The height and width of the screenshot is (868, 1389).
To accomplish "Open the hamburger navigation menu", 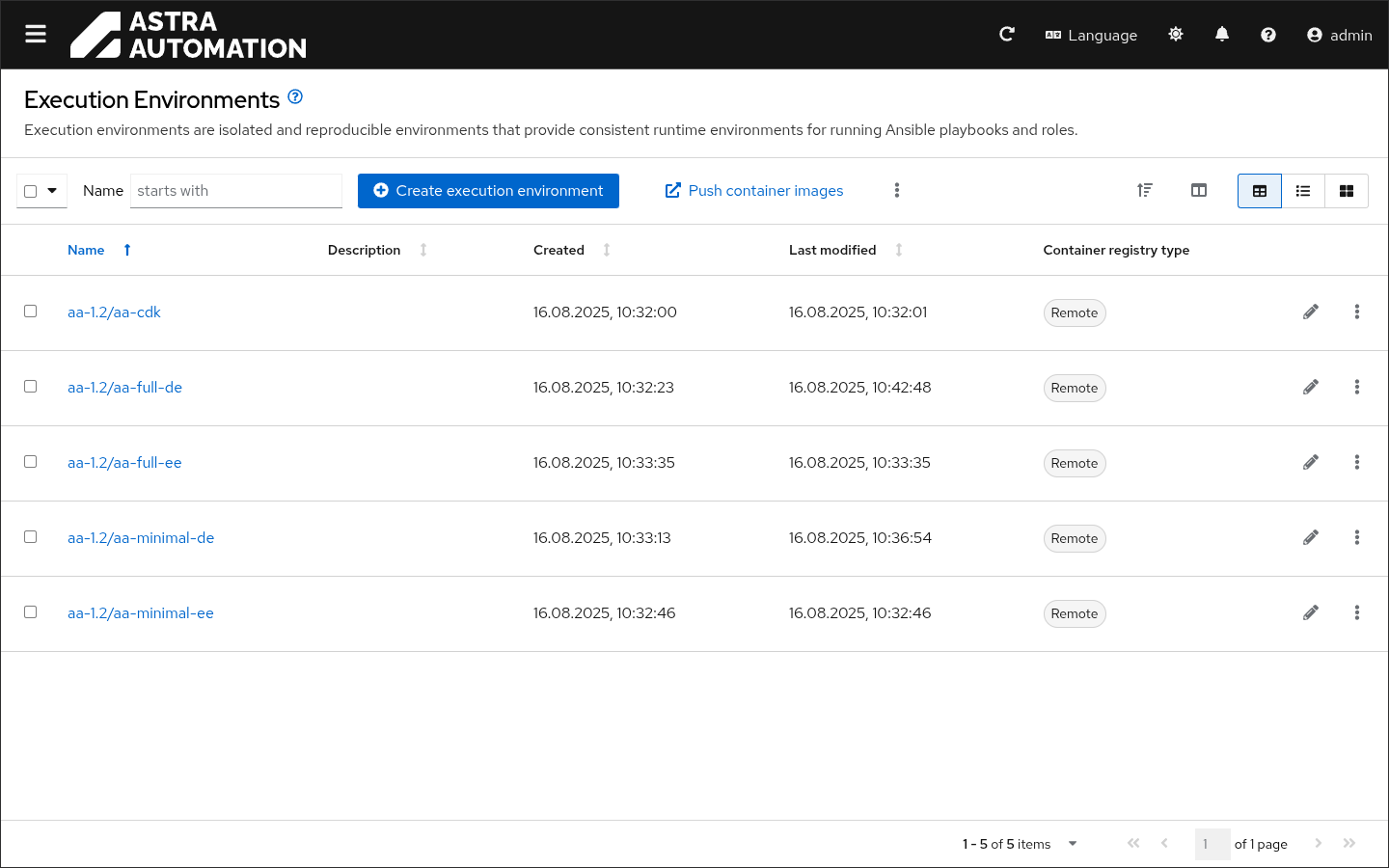I will pyautogui.click(x=36, y=35).
